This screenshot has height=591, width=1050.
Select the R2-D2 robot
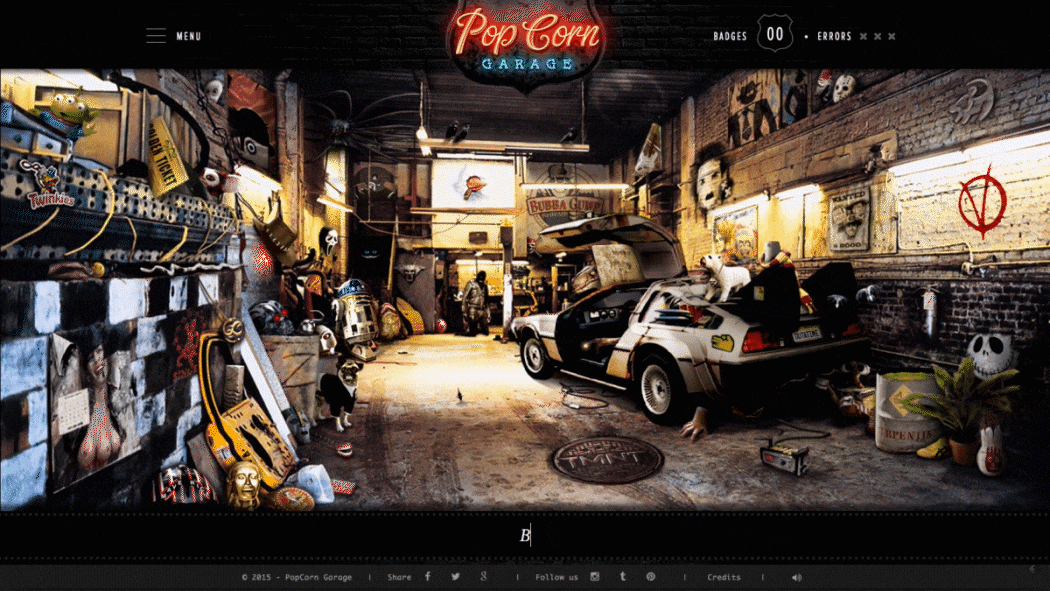click(x=355, y=313)
